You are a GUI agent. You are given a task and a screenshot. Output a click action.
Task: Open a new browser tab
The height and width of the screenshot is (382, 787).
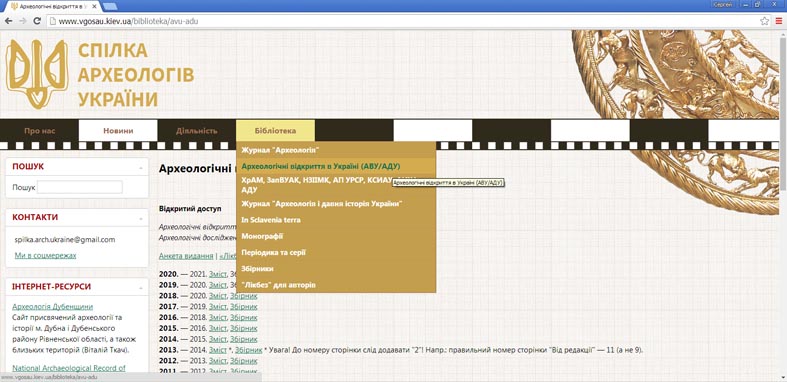[110, 6]
